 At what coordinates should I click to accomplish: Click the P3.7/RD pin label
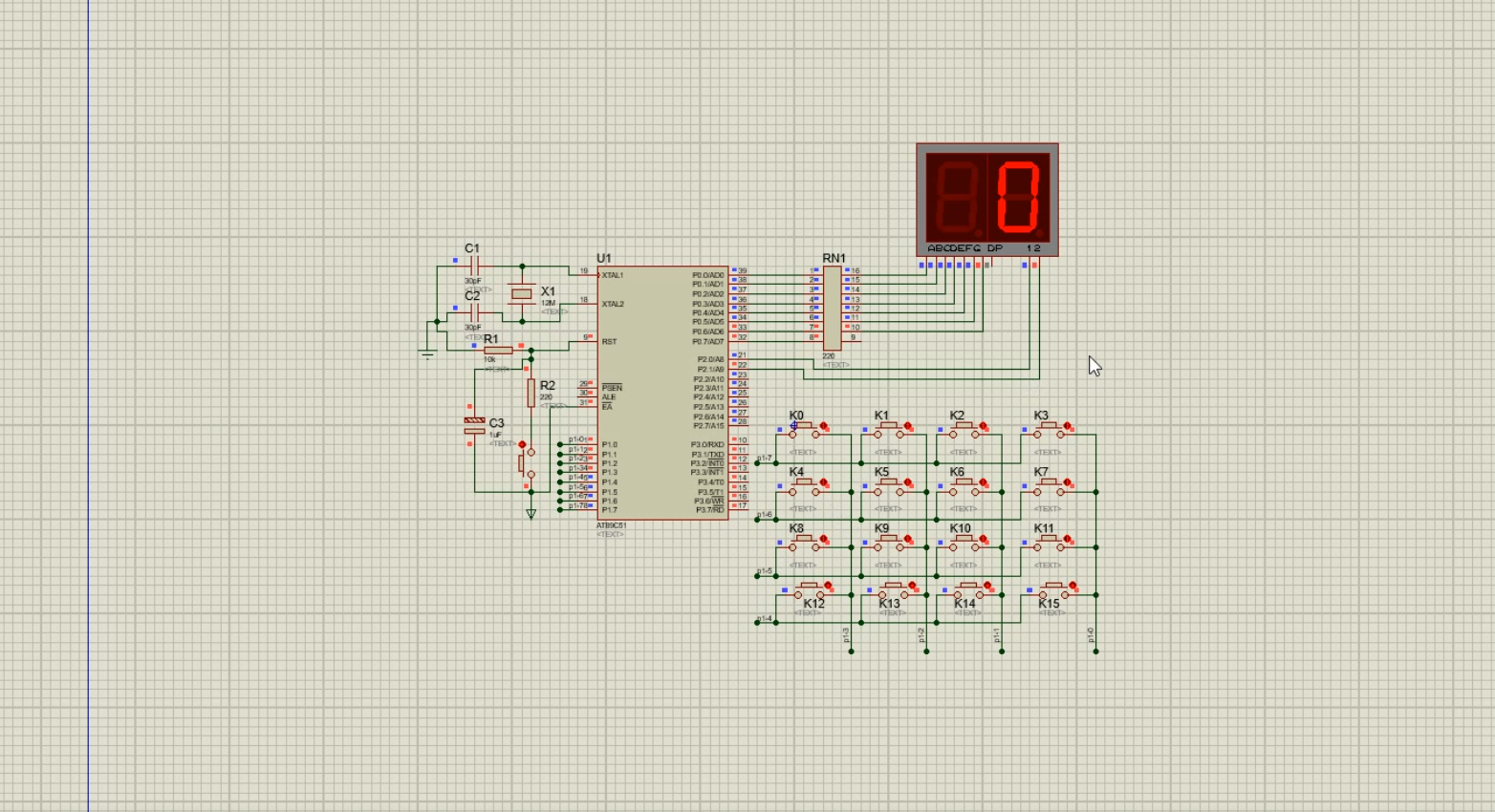[709, 510]
